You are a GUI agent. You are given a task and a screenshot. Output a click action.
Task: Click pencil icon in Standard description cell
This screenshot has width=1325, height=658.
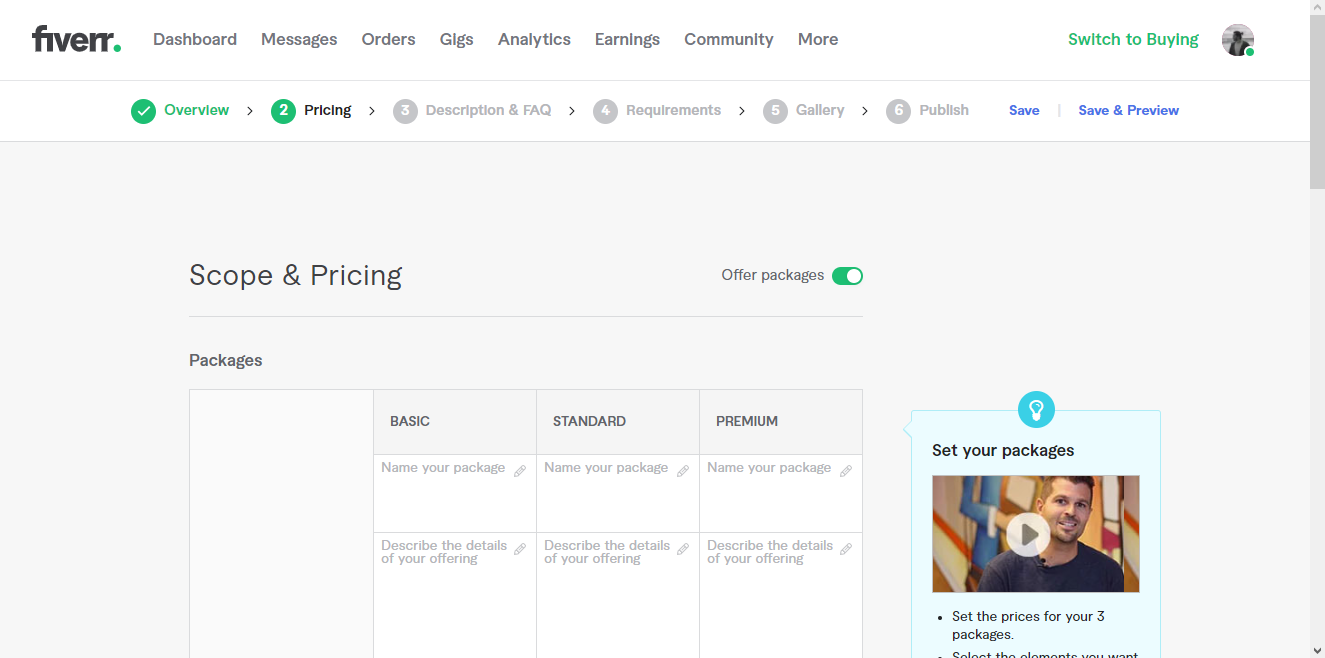point(683,549)
